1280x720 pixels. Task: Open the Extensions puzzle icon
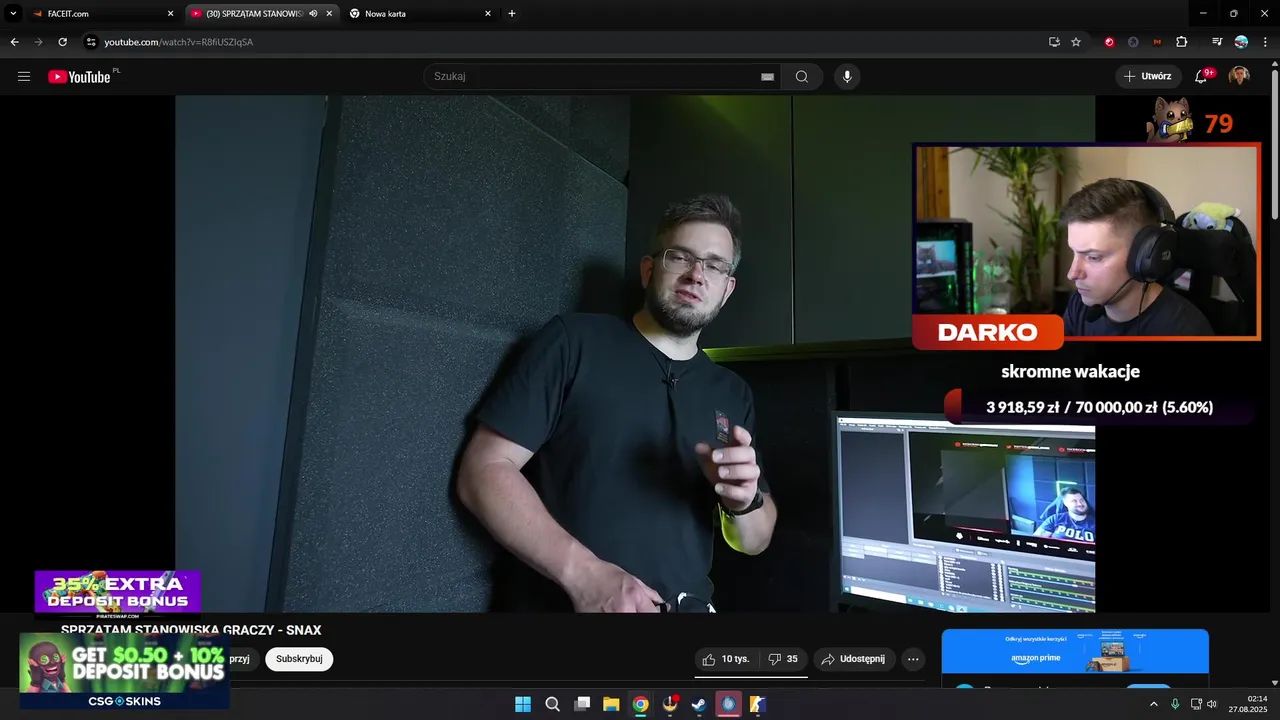pyautogui.click(x=1182, y=42)
